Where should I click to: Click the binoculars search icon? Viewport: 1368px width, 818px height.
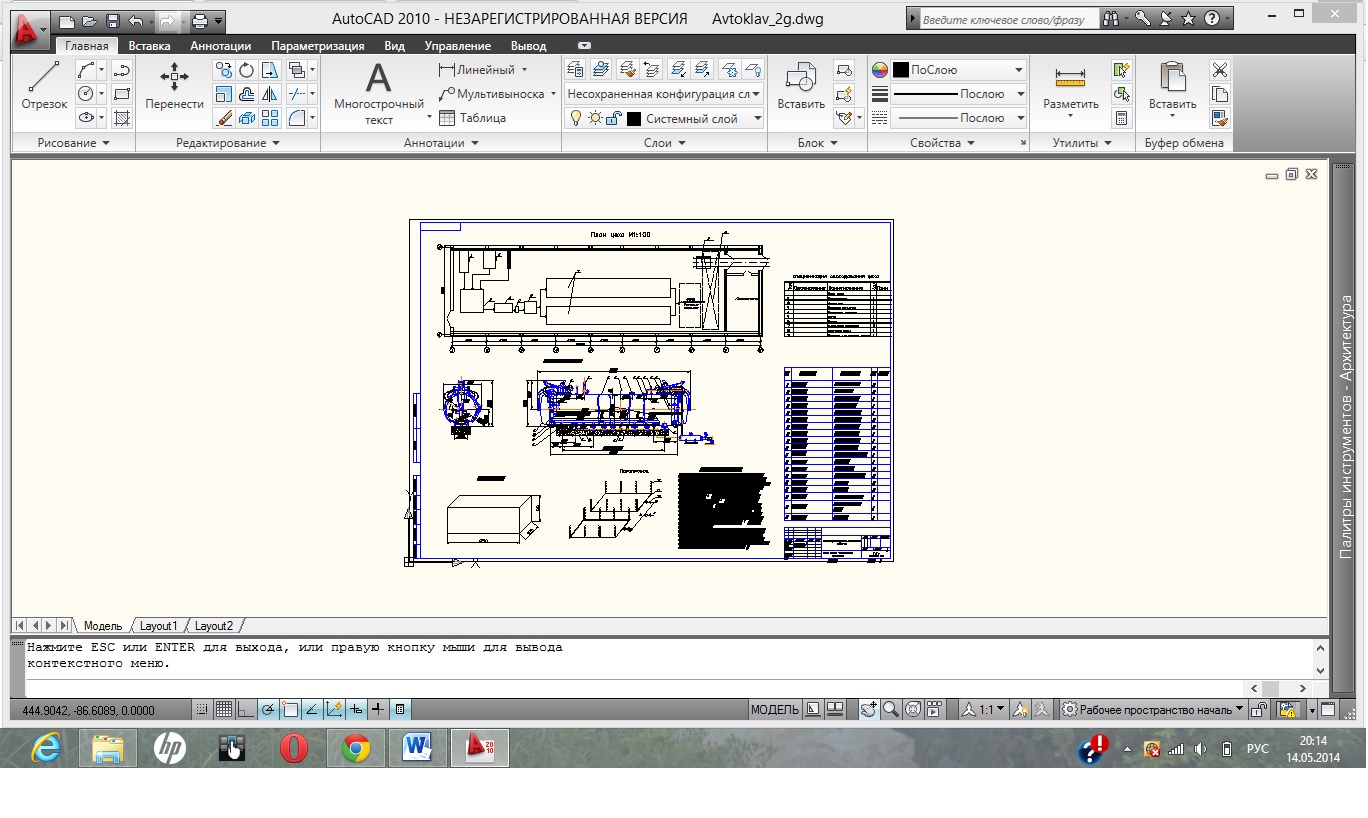1111,18
